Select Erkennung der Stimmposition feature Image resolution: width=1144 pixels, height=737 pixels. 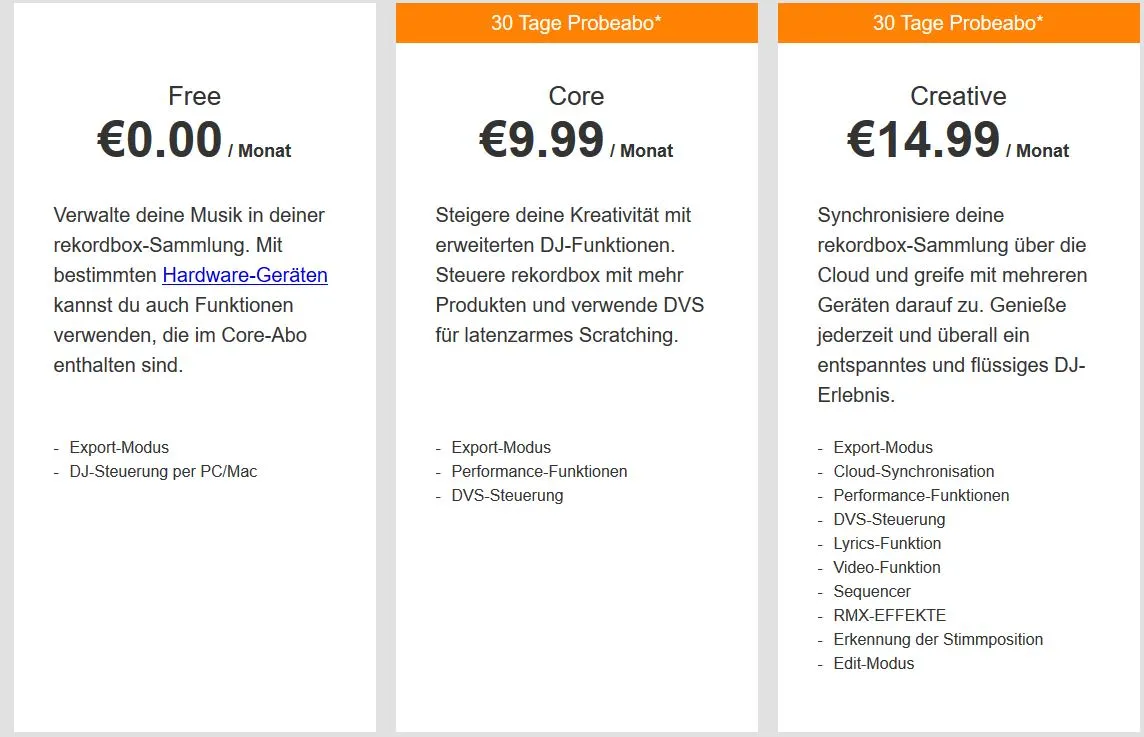[938, 639]
